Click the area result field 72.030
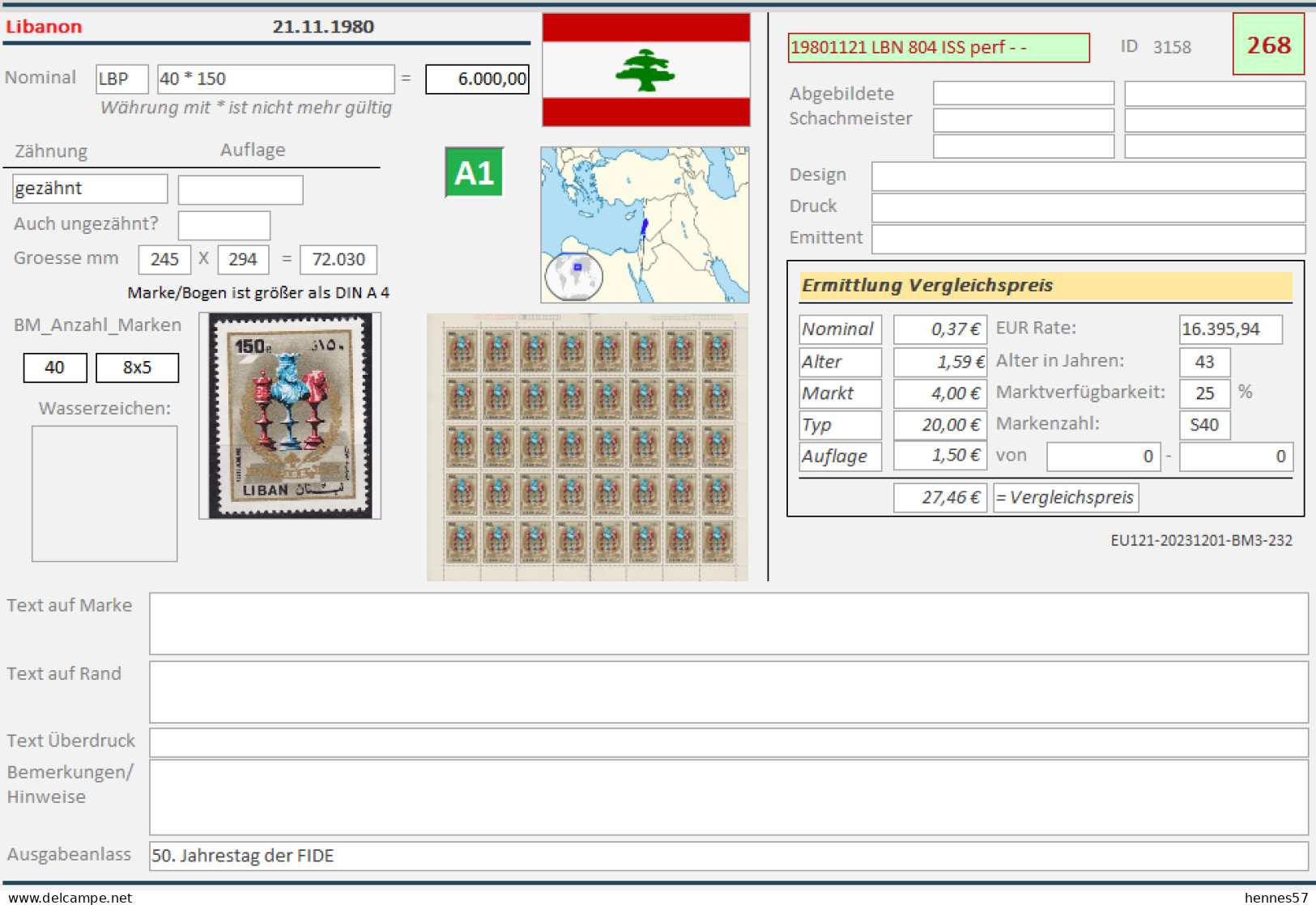The image size is (1316, 905). coord(339,260)
